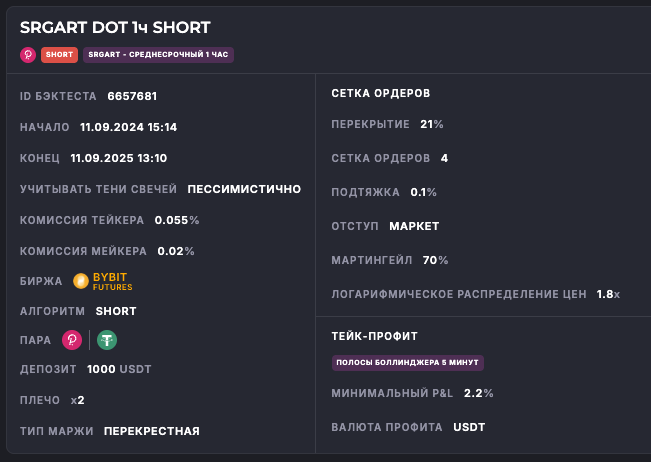Image resolution: width=651 pixels, height=462 pixels.
Task: Click the deposit value 1000 USDT
Action: [119, 369]
